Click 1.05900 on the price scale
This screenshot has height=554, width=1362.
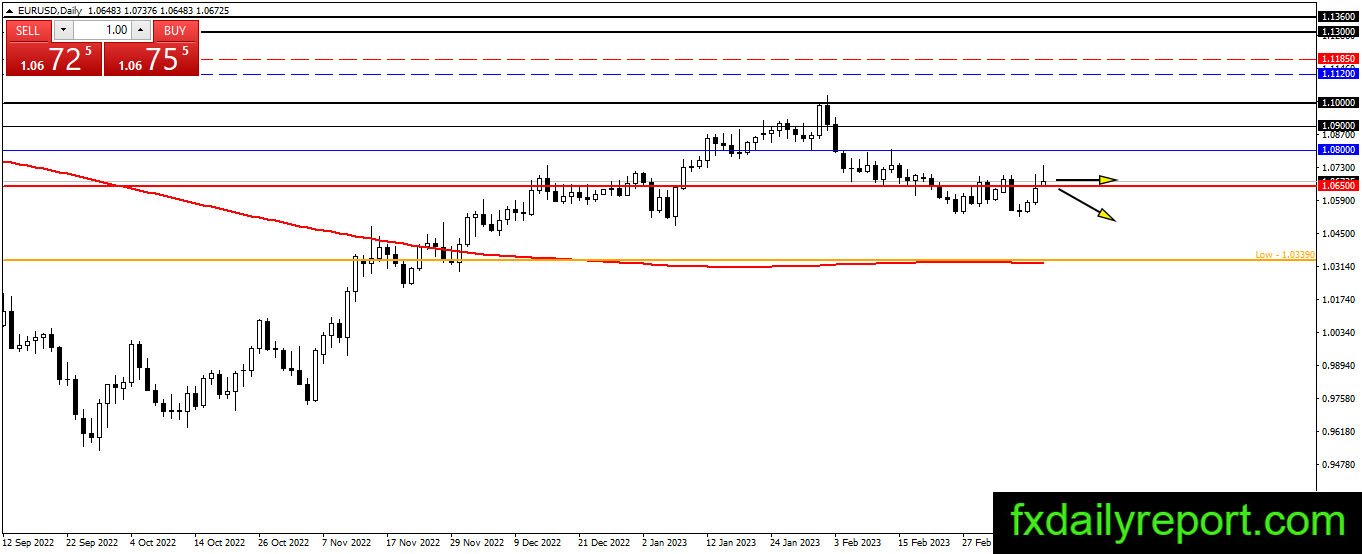coord(1338,200)
